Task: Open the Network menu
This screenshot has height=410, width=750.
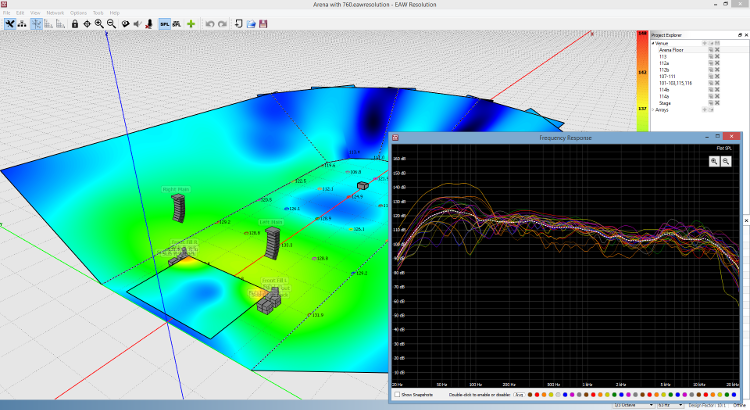Action: coord(55,13)
